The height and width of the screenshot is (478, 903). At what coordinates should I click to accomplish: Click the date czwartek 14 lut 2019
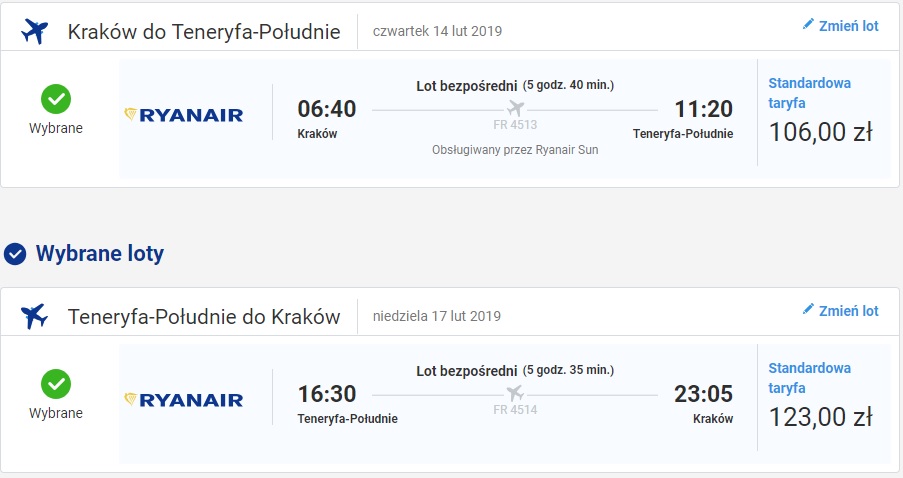coord(437,31)
